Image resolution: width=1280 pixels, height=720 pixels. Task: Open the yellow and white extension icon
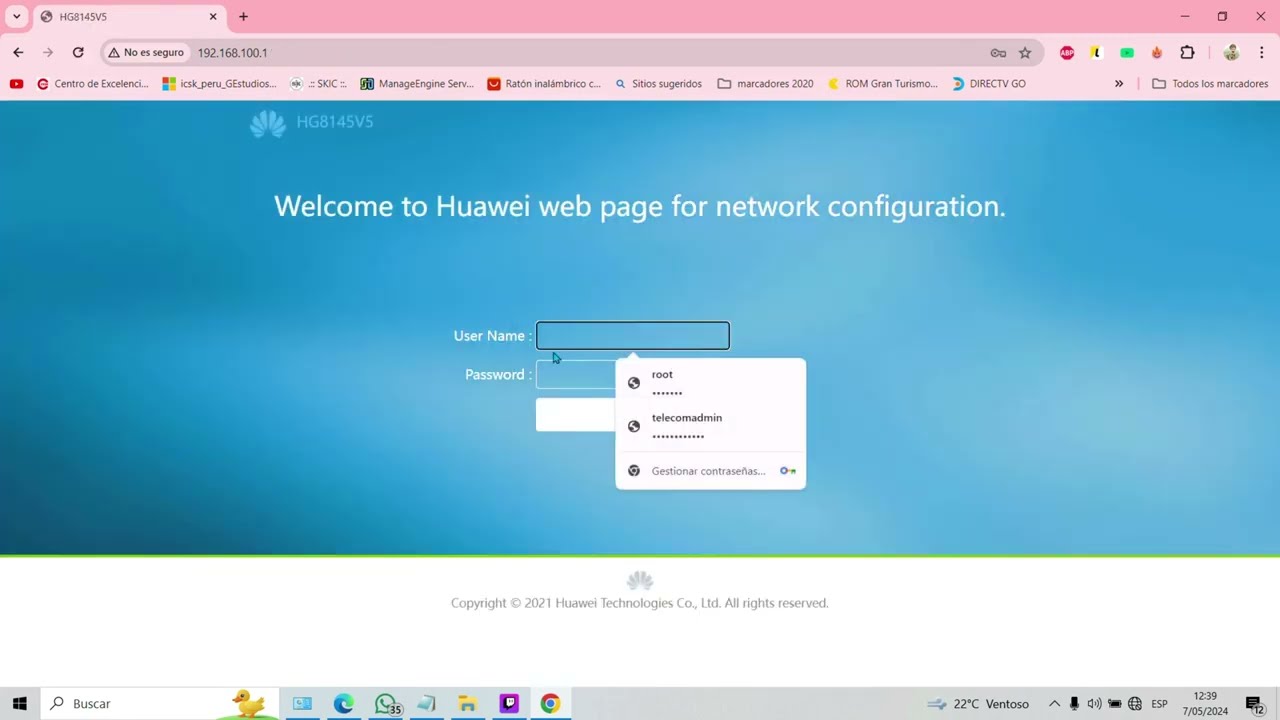click(1097, 53)
